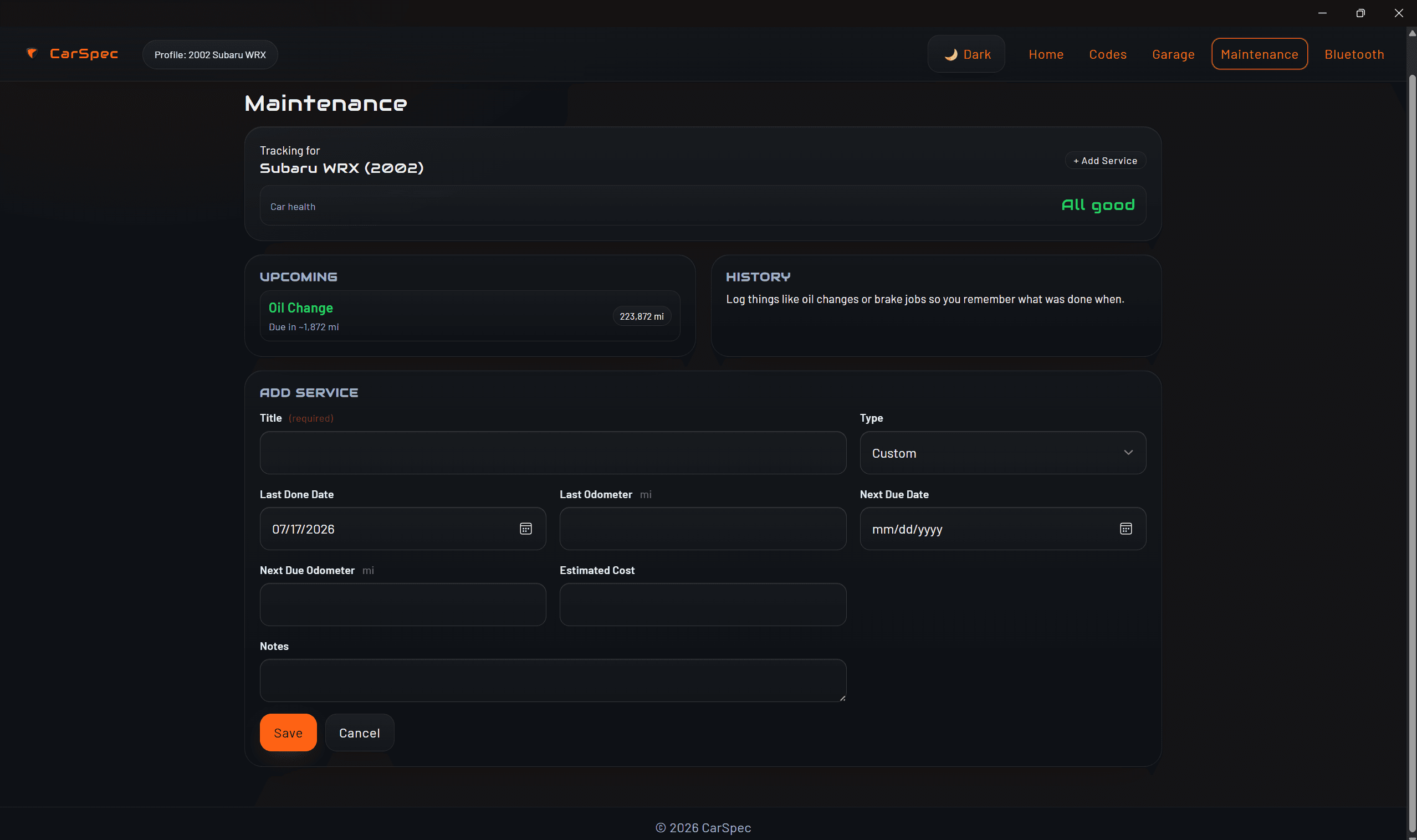Click the UPCOMING section heading
The height and width of the screenshot is (840, 1417).
(x=298, y=277)
